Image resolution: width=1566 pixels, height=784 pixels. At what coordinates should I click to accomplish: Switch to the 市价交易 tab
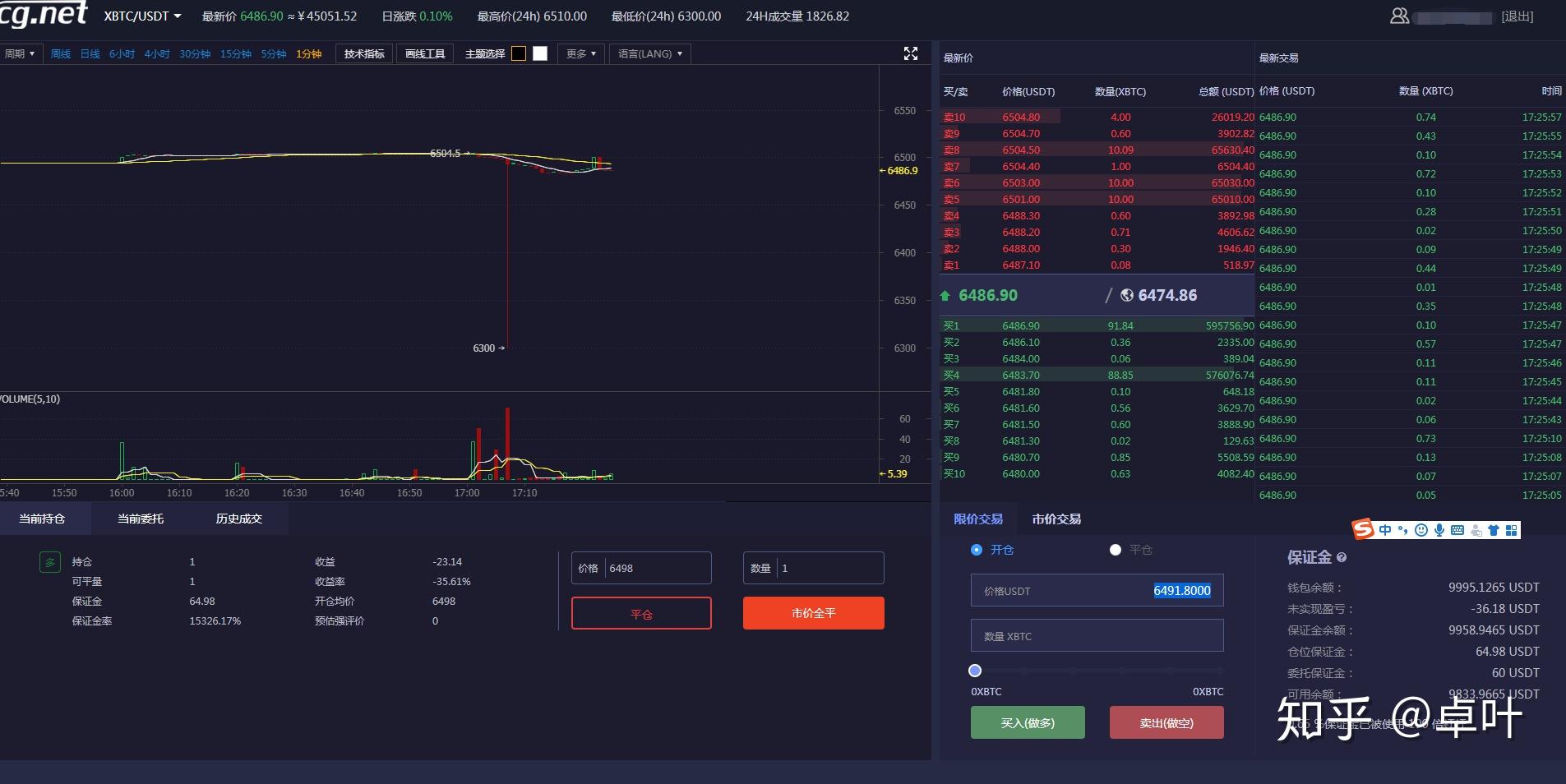pyautogui.click(x=1056, y=519)
